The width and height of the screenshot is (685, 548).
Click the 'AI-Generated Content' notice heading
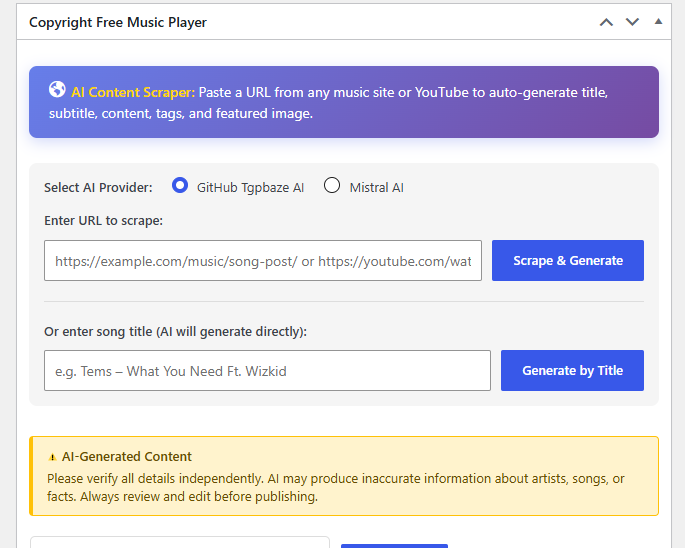(x=127, y=457)
